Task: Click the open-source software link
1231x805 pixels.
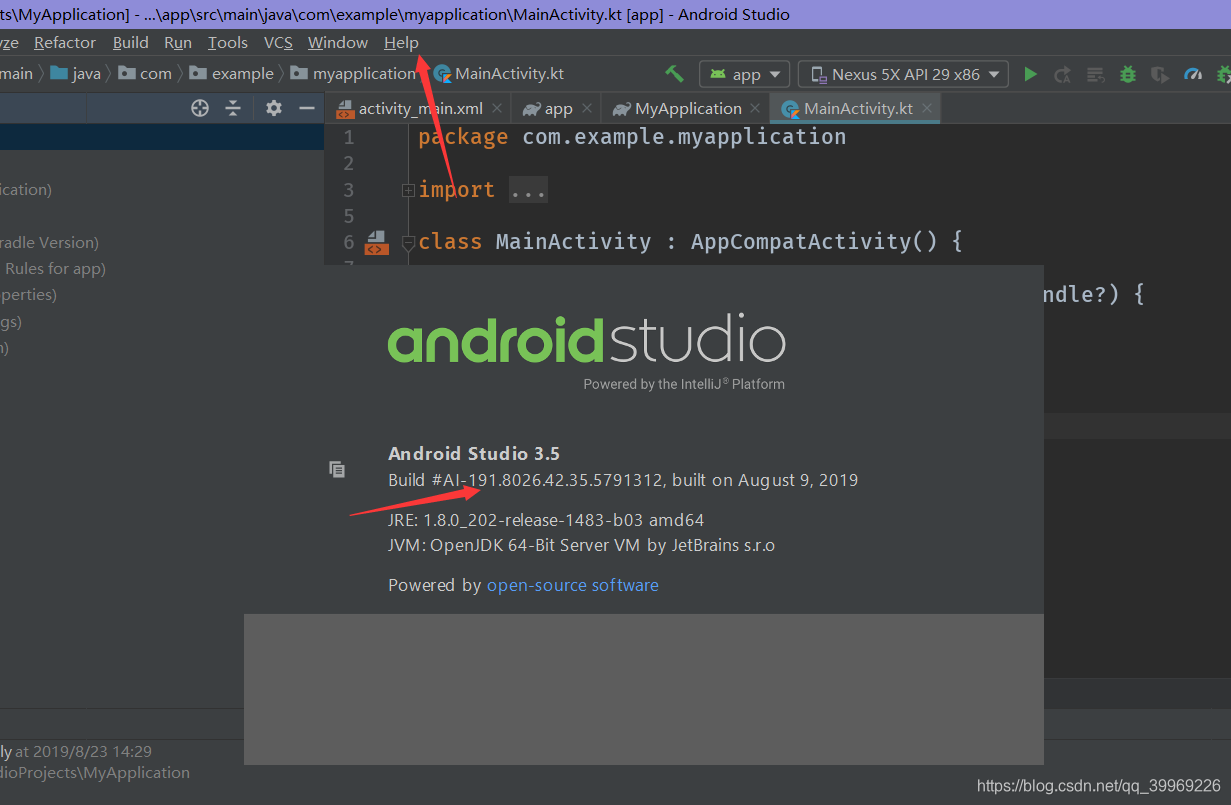Action: 572,585
